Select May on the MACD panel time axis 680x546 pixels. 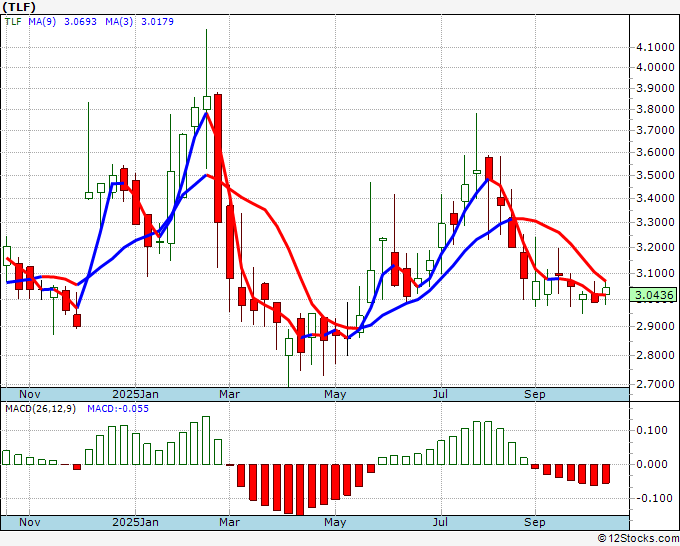[334, 522]
